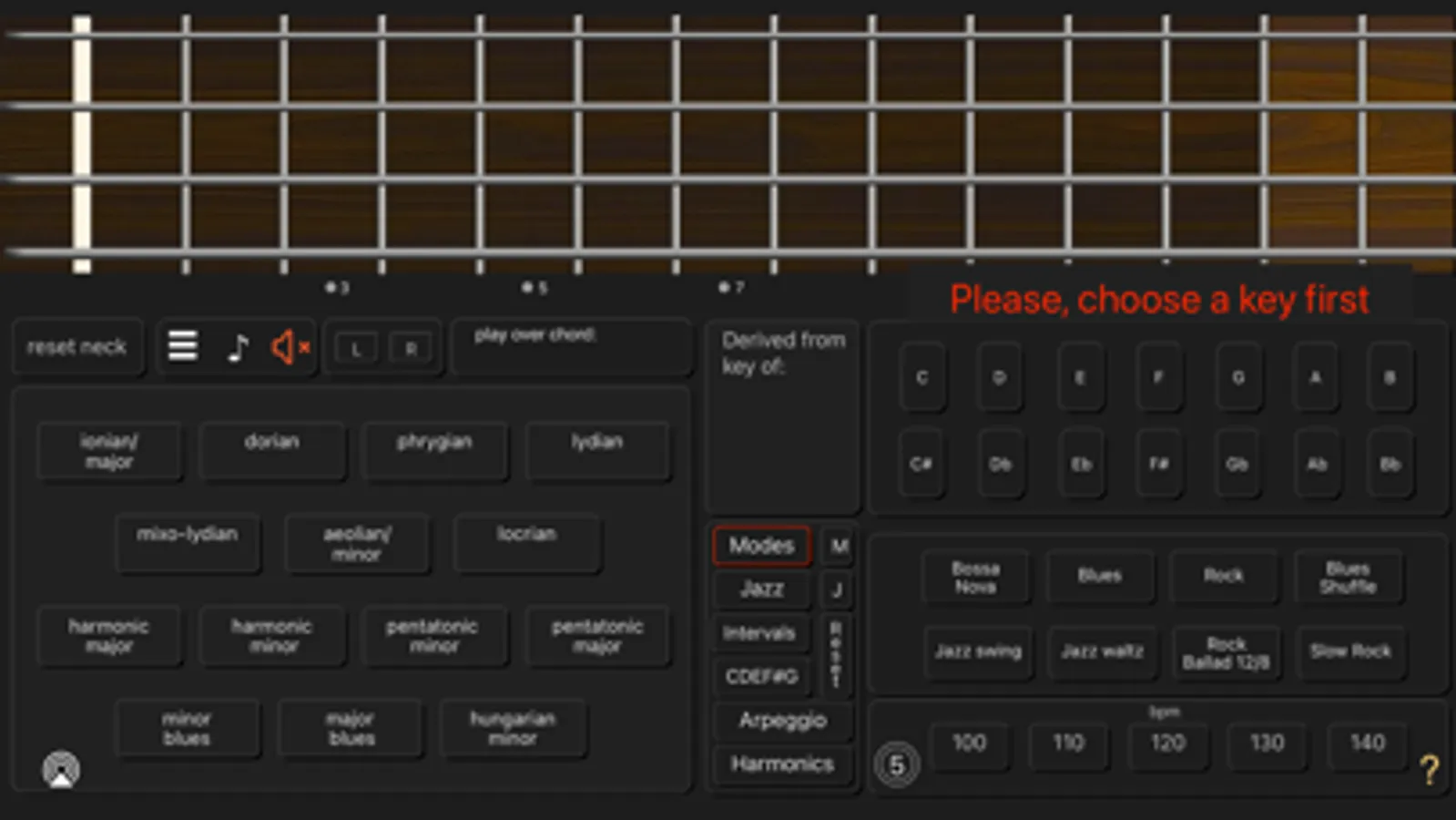The width and height of the screenshot is (1456, 820).
Task: Choose the pentatonic major scale
Action: pyautogui.click(x=597, y=636)
